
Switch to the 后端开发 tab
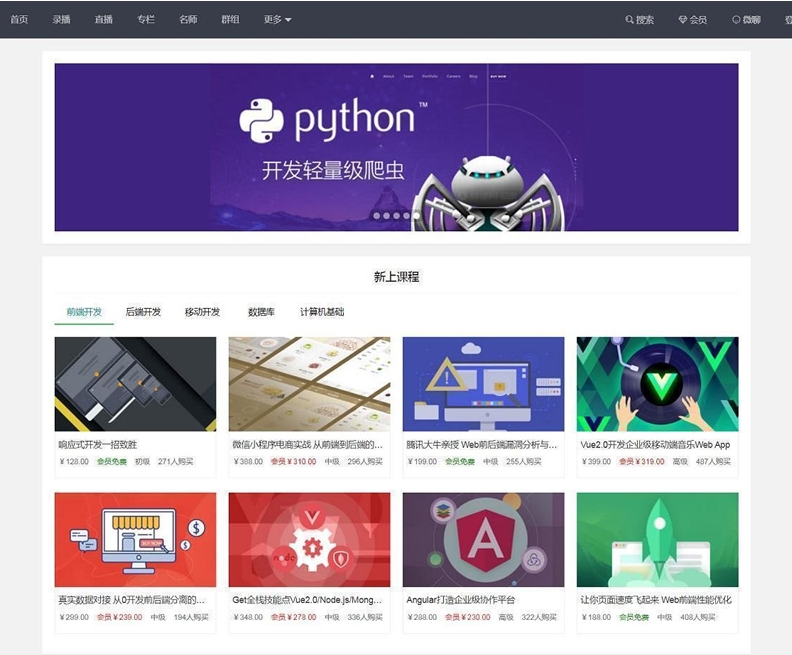tap(143, 312)
